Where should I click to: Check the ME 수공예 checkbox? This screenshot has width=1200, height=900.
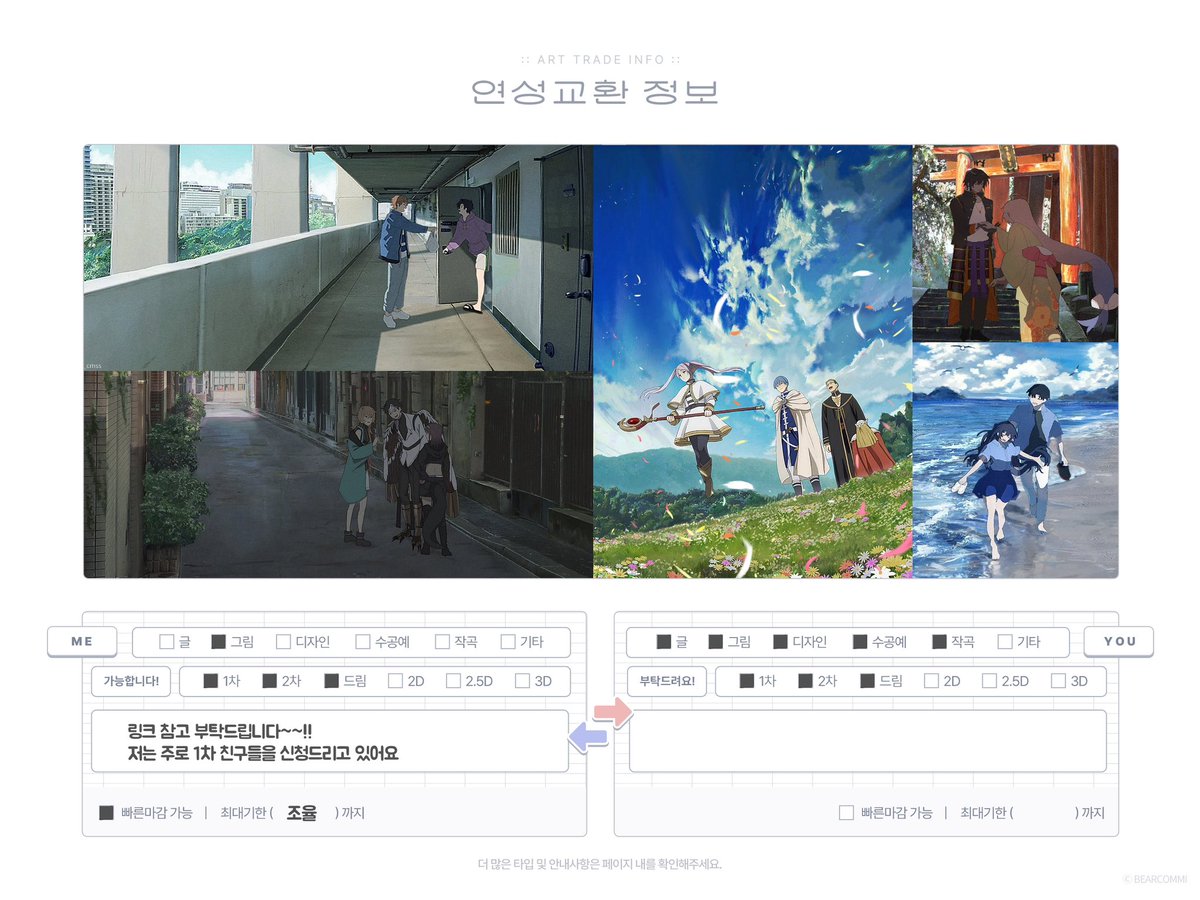pyautogui.click(x=363, y=642)
